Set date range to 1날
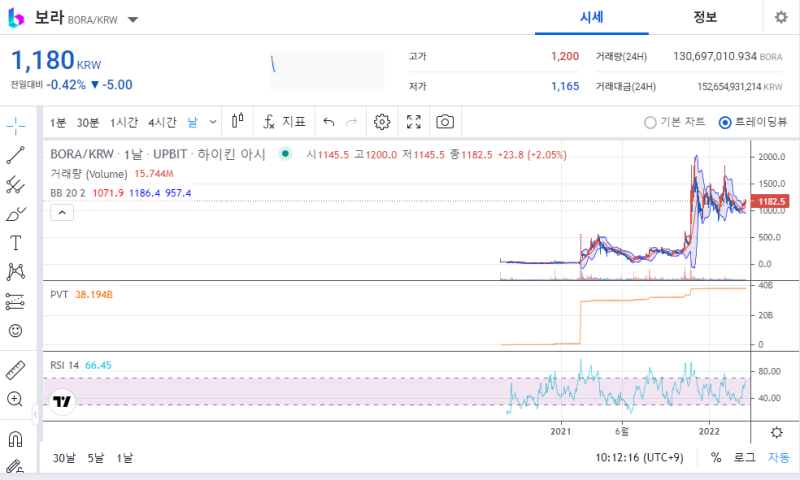 click(x=124, y=458)
